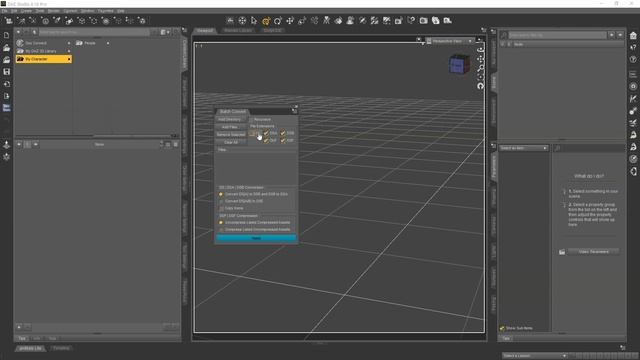Open the Window menu
This screenshot has width=640, height=360.
click(87, 11)
